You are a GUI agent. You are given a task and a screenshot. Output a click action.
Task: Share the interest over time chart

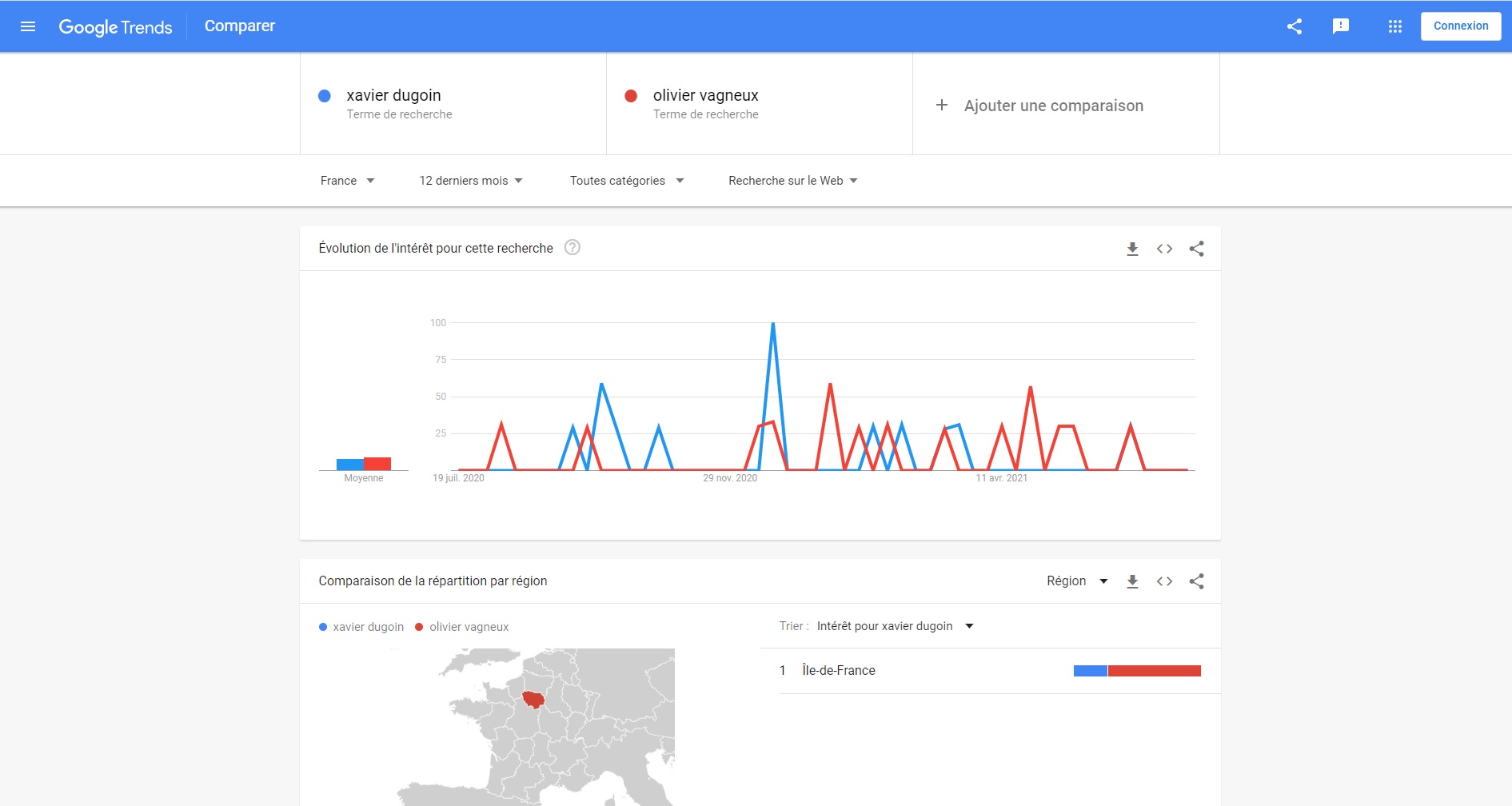[1196, 249]
